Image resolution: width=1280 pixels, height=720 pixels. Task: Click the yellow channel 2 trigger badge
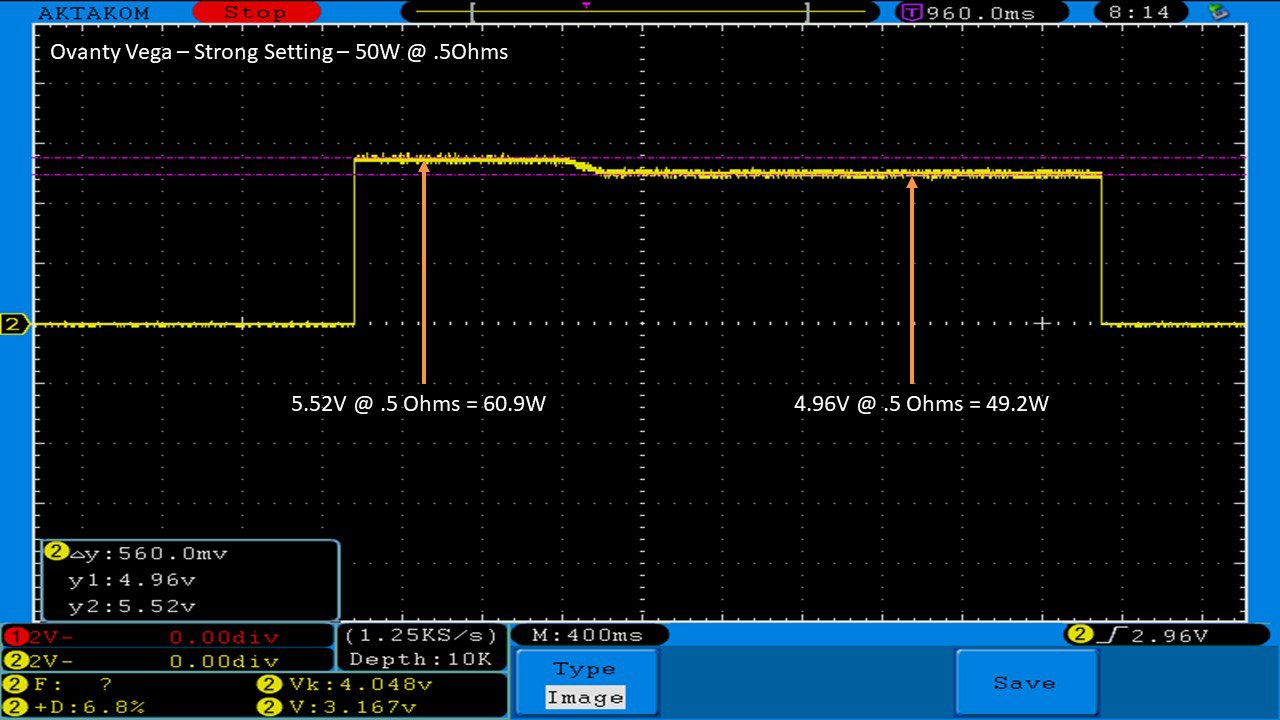(x=1079, y=634)
